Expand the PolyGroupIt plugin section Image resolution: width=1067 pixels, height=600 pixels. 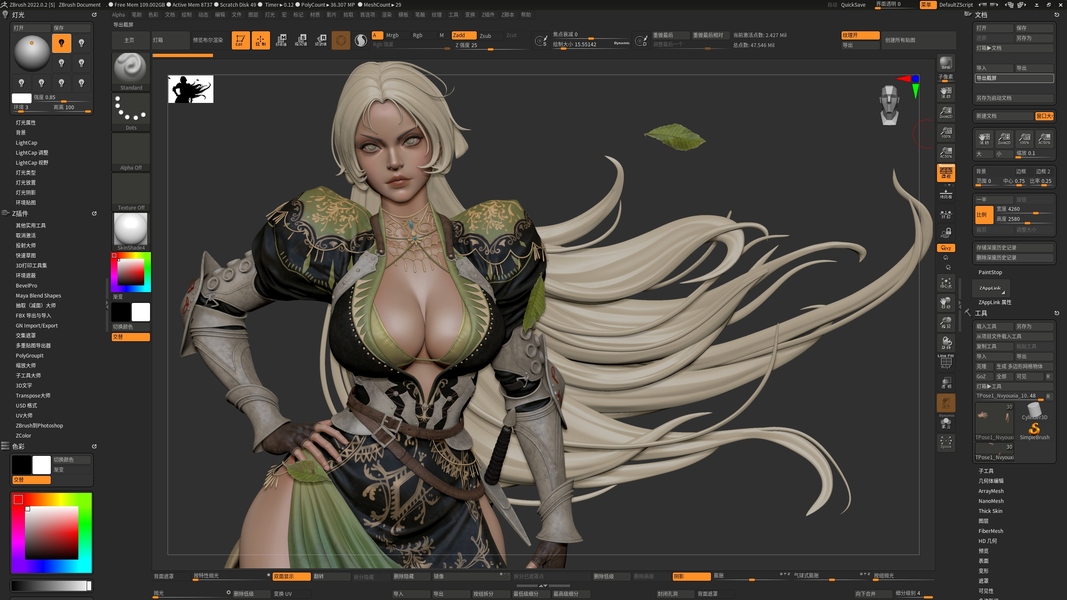click(x=29, y=356)
